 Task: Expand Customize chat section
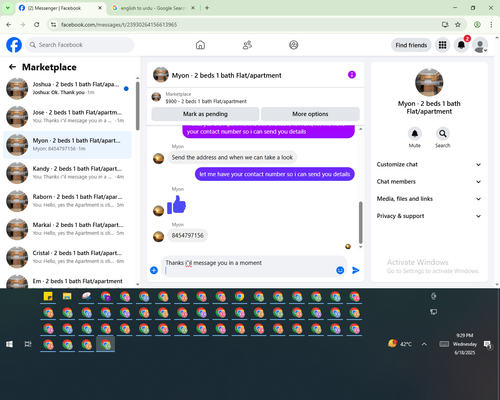[429, 164]
